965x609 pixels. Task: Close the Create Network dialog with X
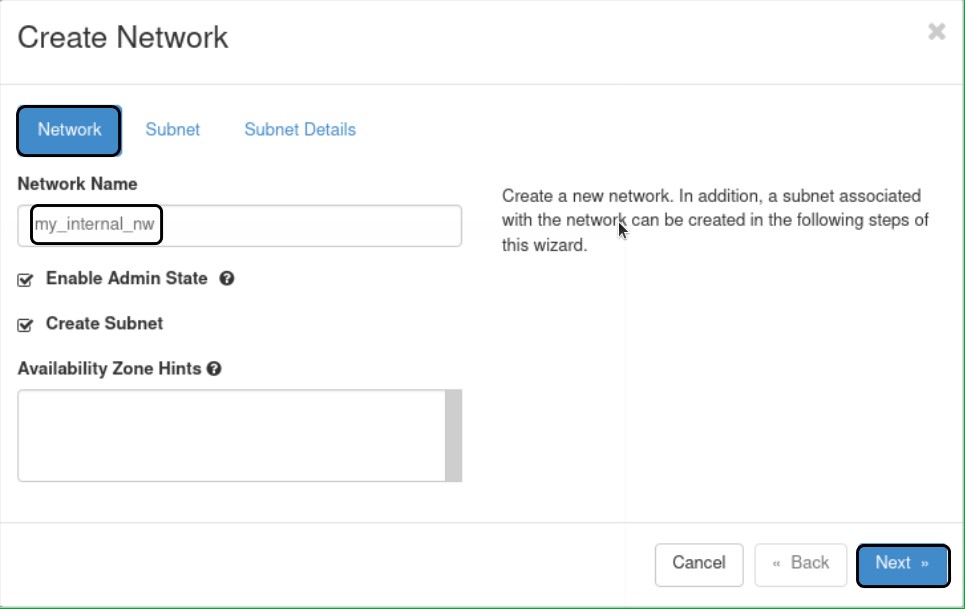[x=936, y=32]
